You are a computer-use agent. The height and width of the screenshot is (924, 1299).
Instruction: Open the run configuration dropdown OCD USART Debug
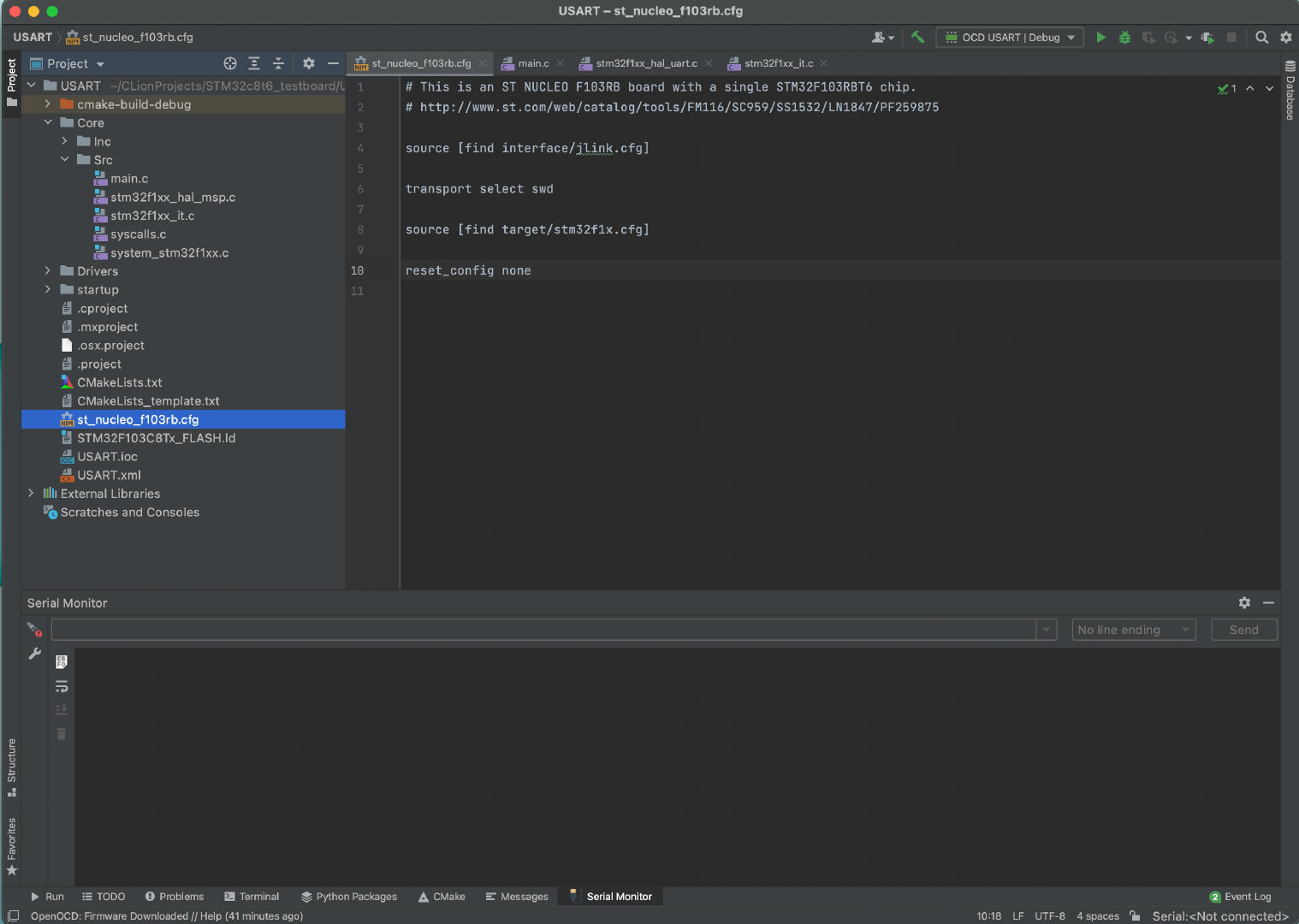pos(1010,37)
